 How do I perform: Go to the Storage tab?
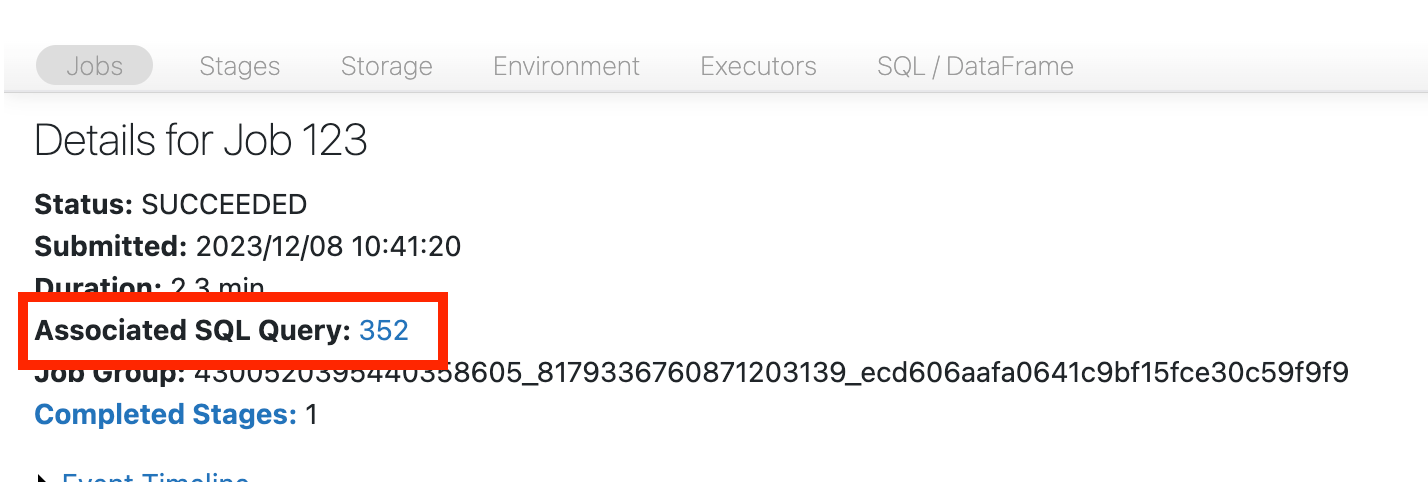386,66
